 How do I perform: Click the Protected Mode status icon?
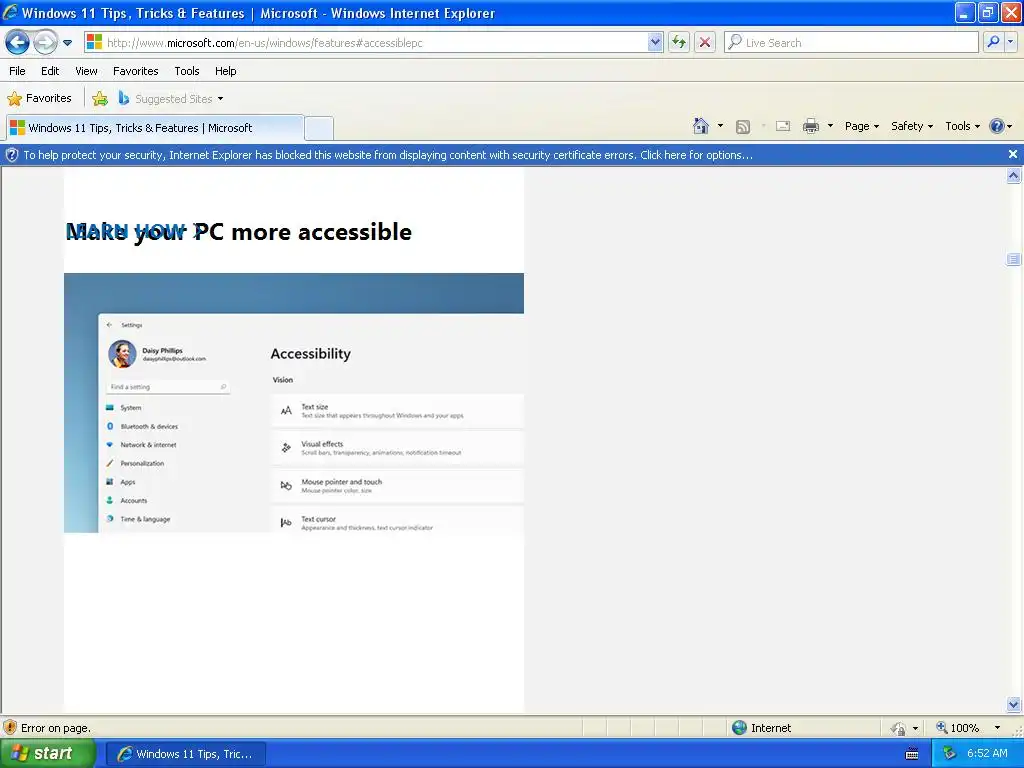tap(899, 728)
